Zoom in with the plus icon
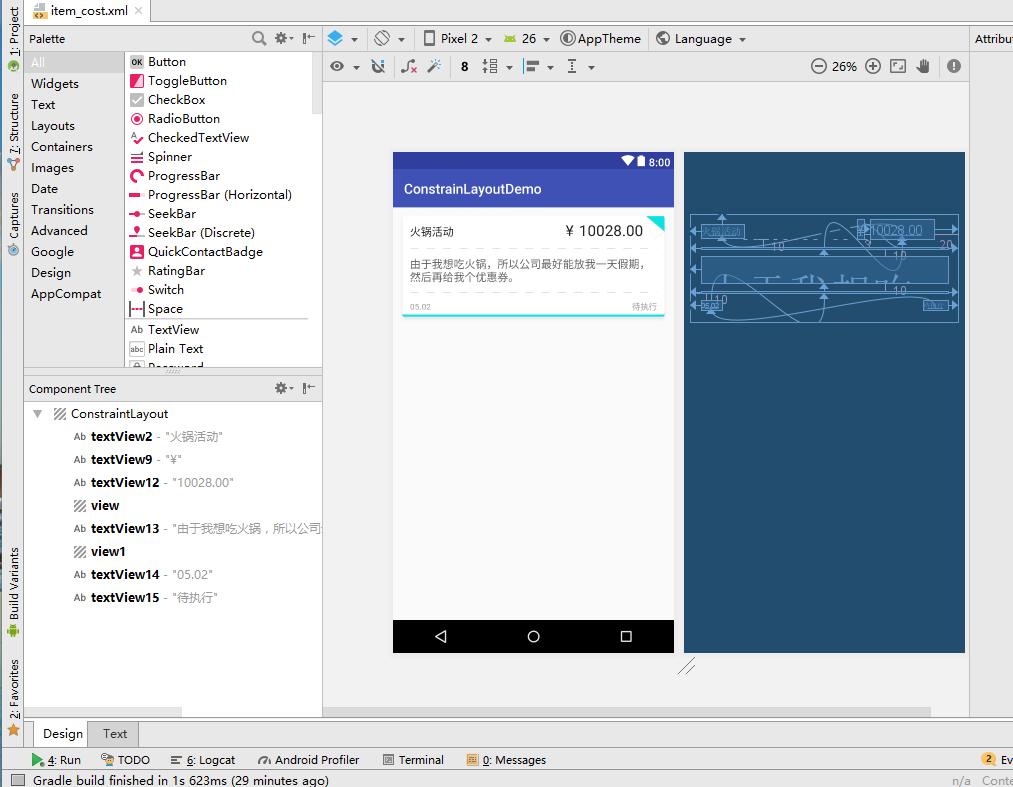The height and width of the screenshot is (787, 1013). 873,66
